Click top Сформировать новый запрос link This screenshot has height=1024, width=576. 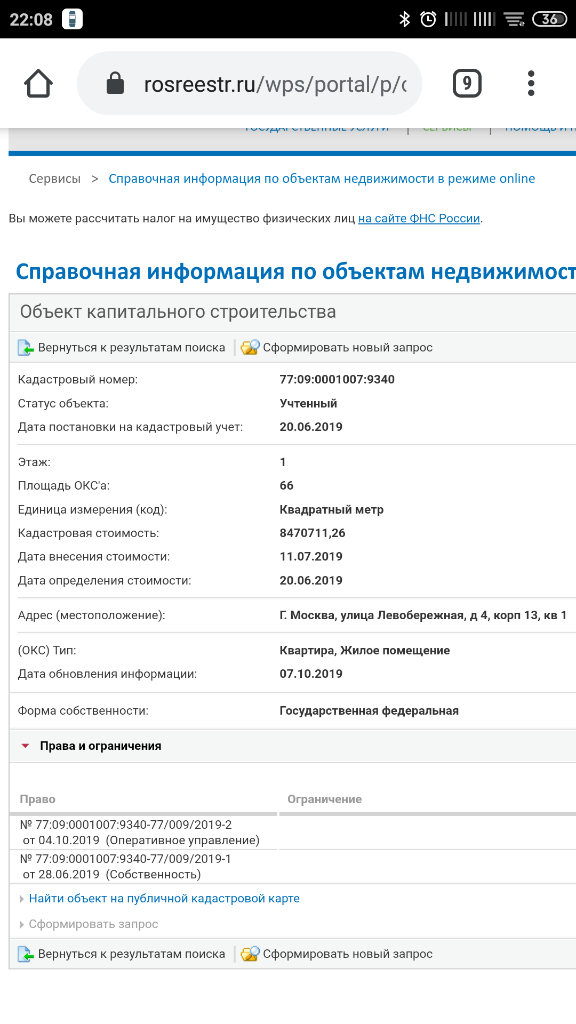click(x=347, y=347)
